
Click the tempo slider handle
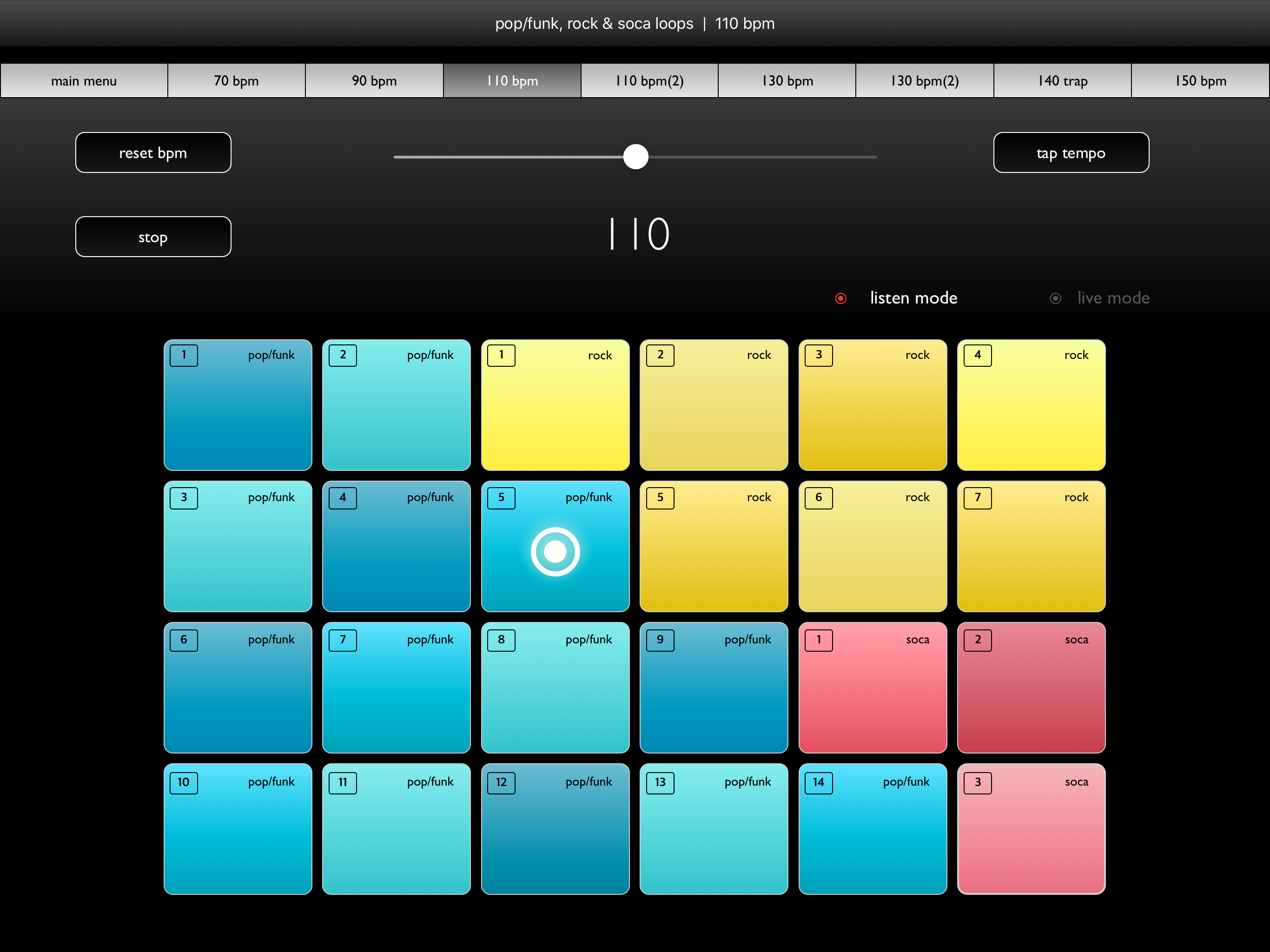click(635, 157)
